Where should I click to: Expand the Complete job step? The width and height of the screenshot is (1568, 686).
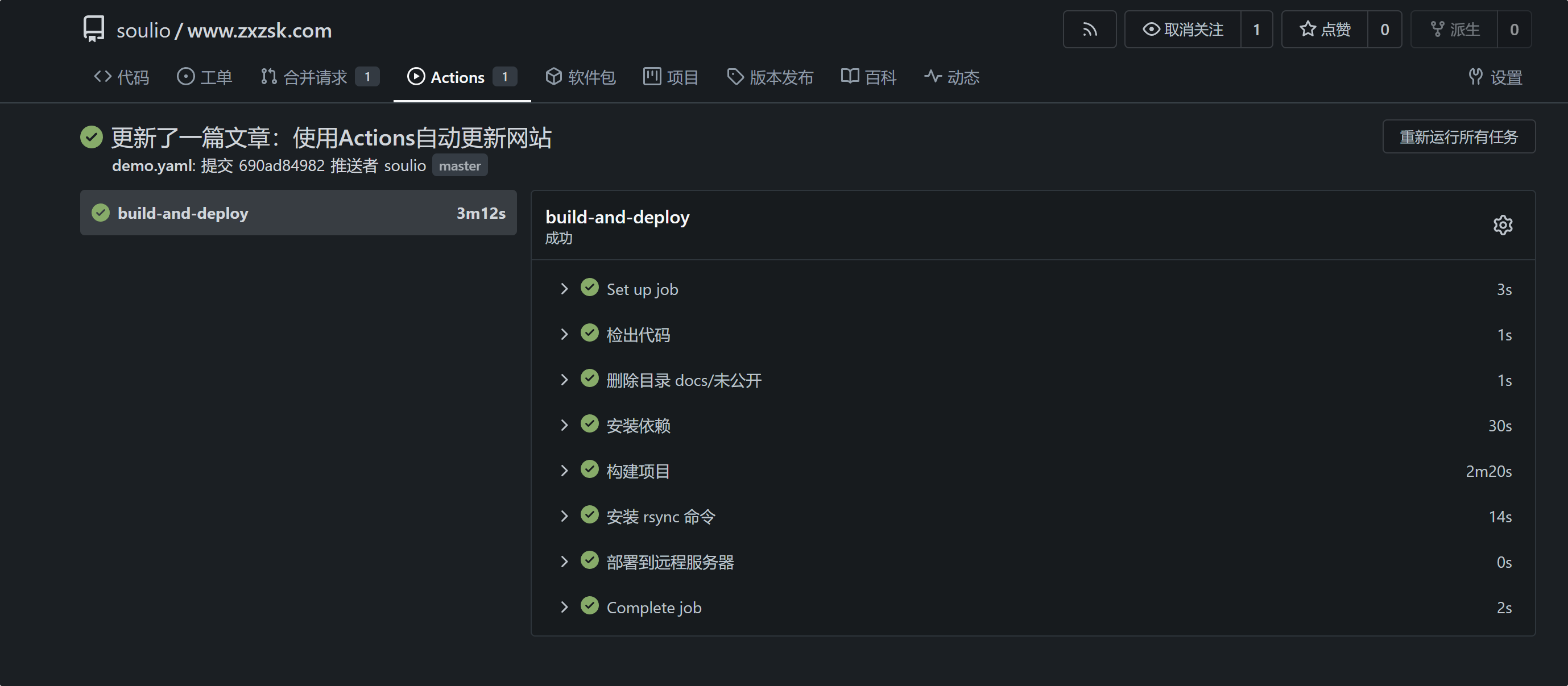pyautogui.click(x=564, y=607)
